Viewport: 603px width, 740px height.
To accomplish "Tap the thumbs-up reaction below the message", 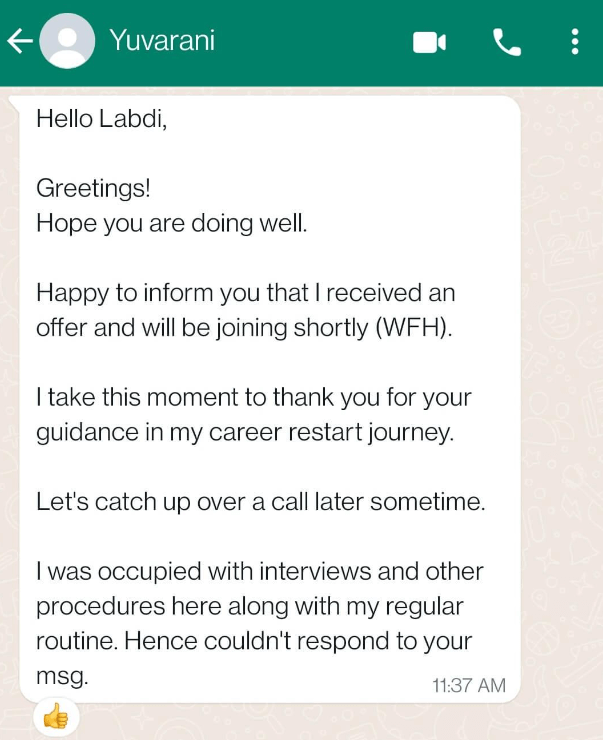I will tap(56, 716).
